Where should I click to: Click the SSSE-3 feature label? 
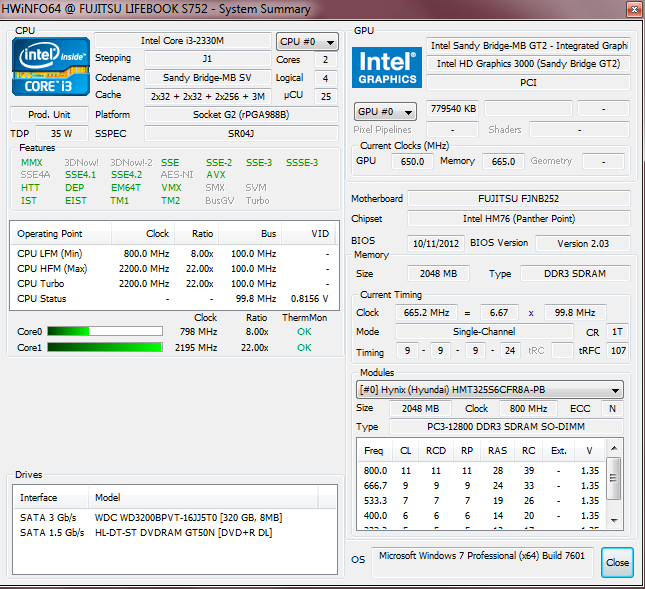(302, 162)
